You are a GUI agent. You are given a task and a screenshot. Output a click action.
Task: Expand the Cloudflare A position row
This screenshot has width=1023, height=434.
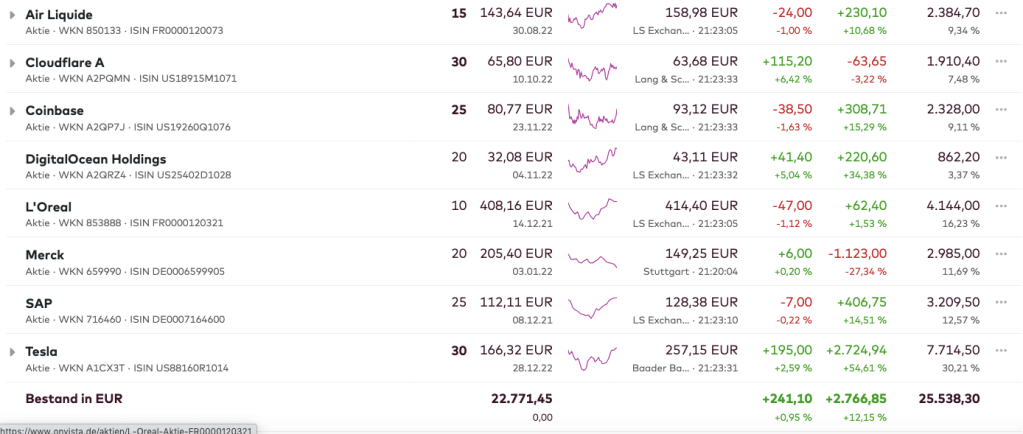pos(12,63)
